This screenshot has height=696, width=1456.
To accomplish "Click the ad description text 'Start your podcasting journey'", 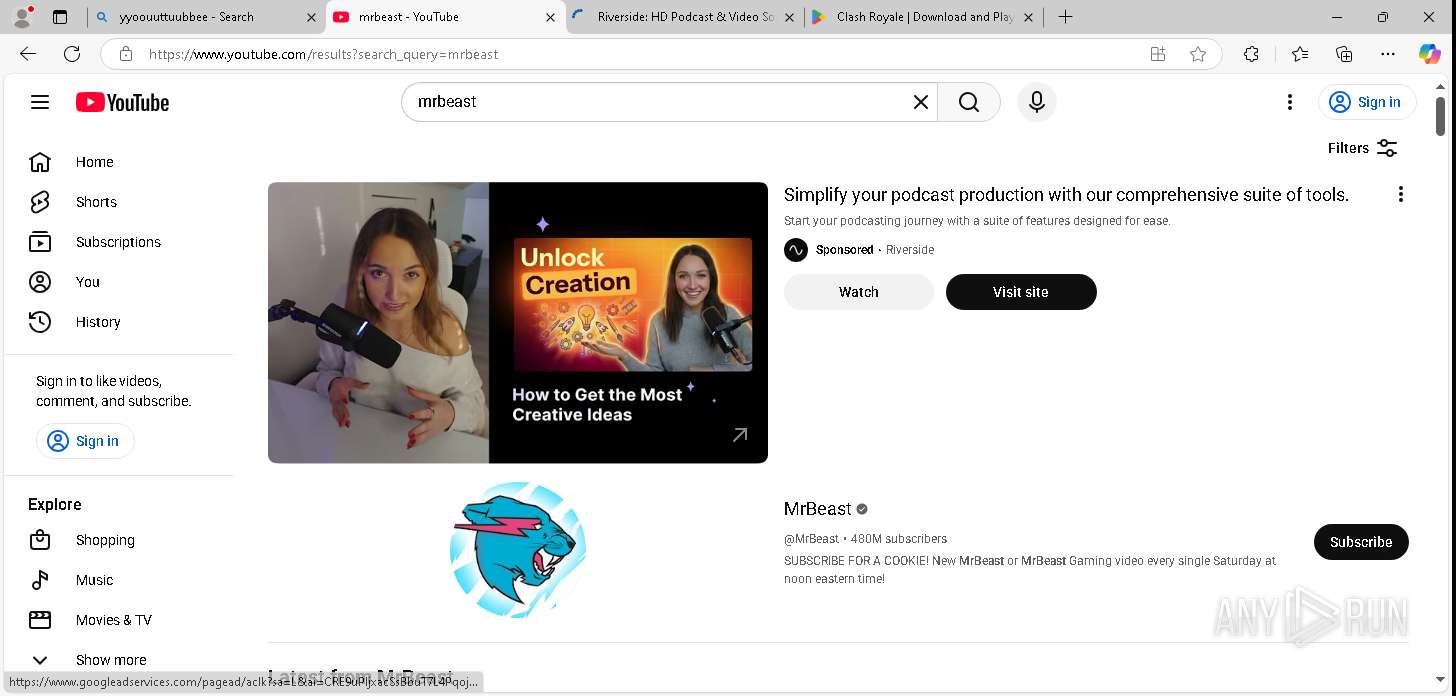I will click(977, 221).
